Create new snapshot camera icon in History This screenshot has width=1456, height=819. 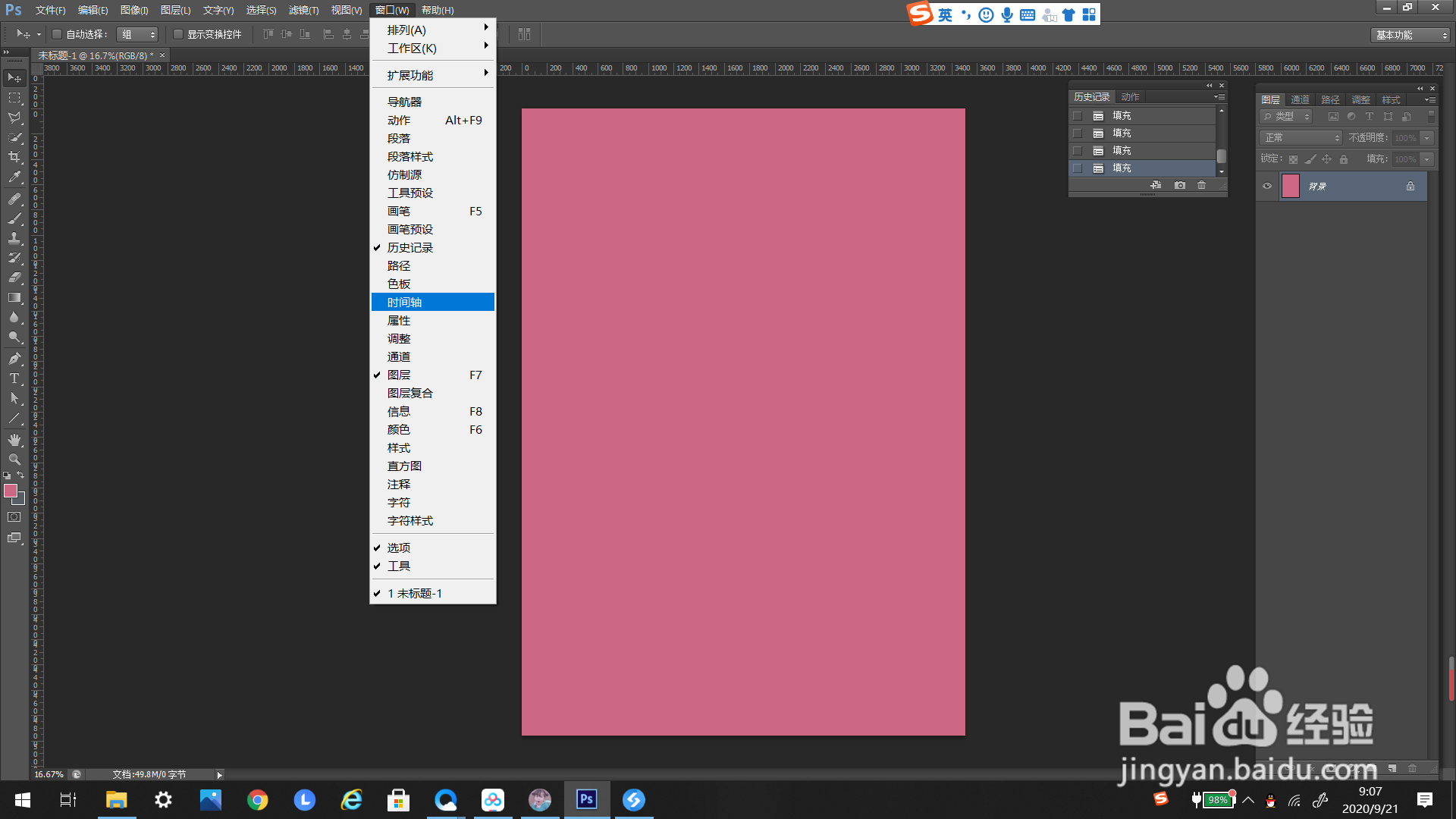pos(1179,185)
